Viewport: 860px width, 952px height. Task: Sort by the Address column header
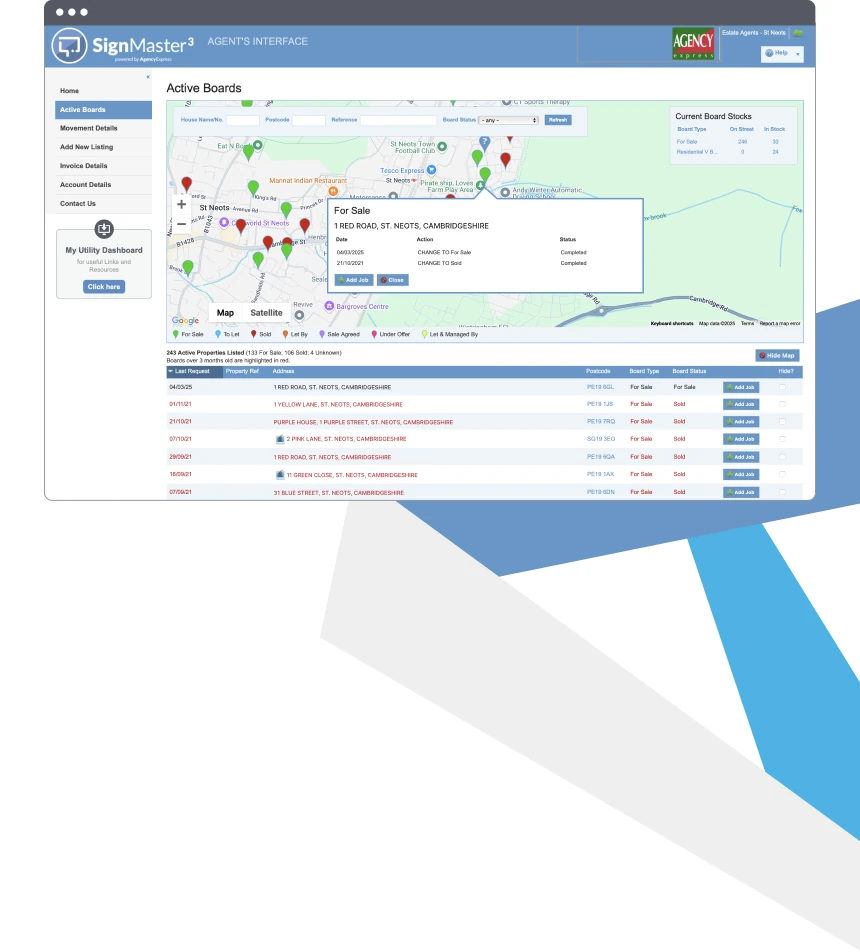[x=283, y=371]
